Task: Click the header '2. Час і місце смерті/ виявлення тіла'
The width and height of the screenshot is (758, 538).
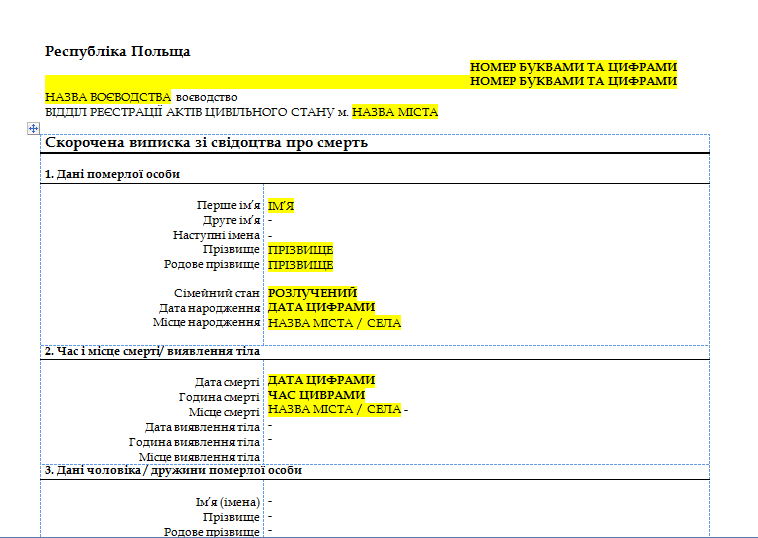Action: 152,351
